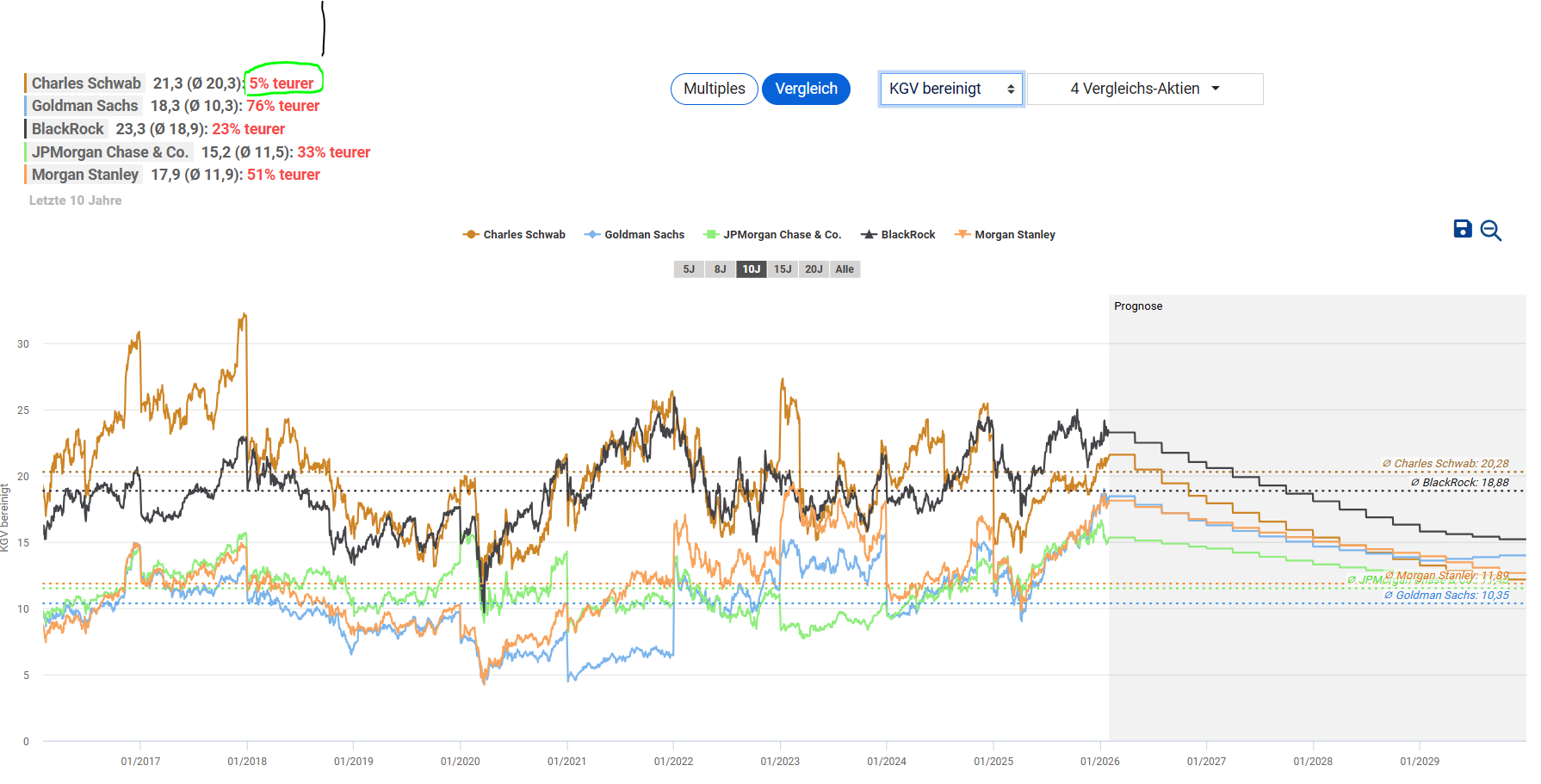
Task: Click the save chart floppy disk icon
Action: (x=1462, y=229)
